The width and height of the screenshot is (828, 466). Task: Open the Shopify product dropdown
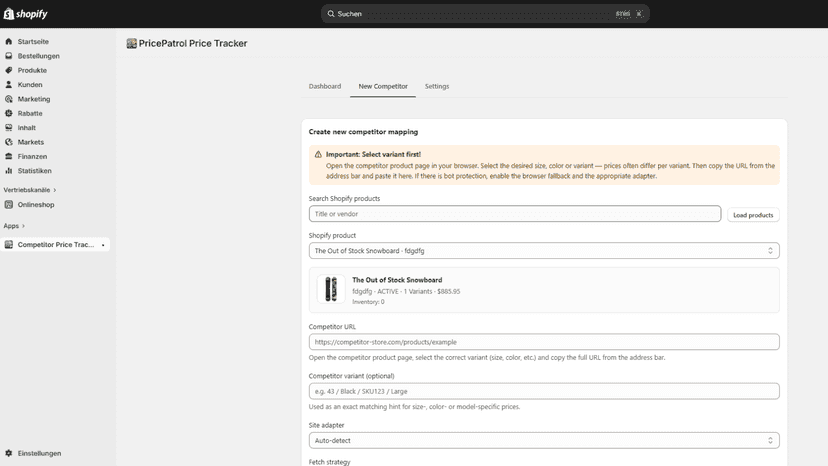pyautogui.click(x=544, y=250)
